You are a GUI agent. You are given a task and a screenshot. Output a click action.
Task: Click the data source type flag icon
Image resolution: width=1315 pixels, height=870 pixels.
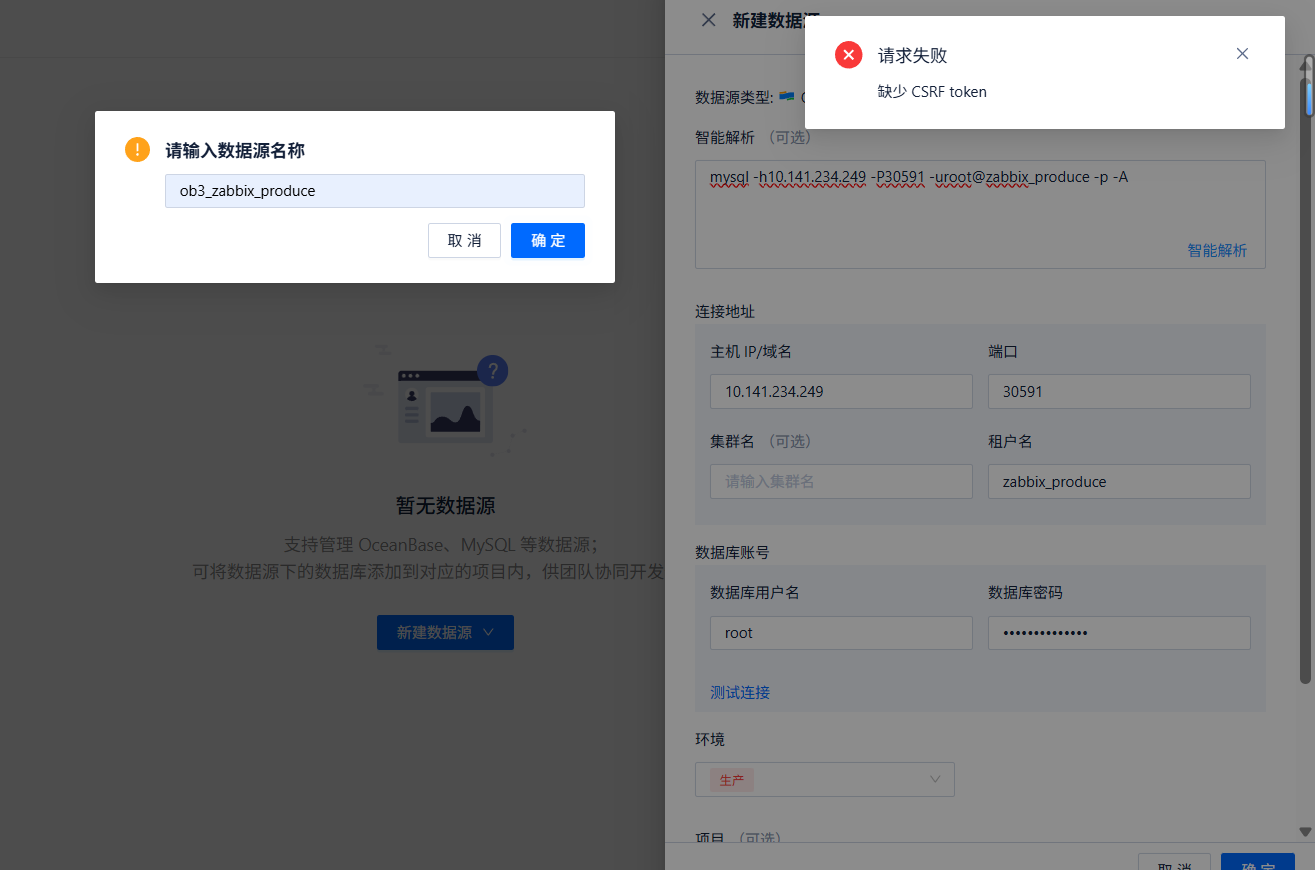click(x=786, y=96)
